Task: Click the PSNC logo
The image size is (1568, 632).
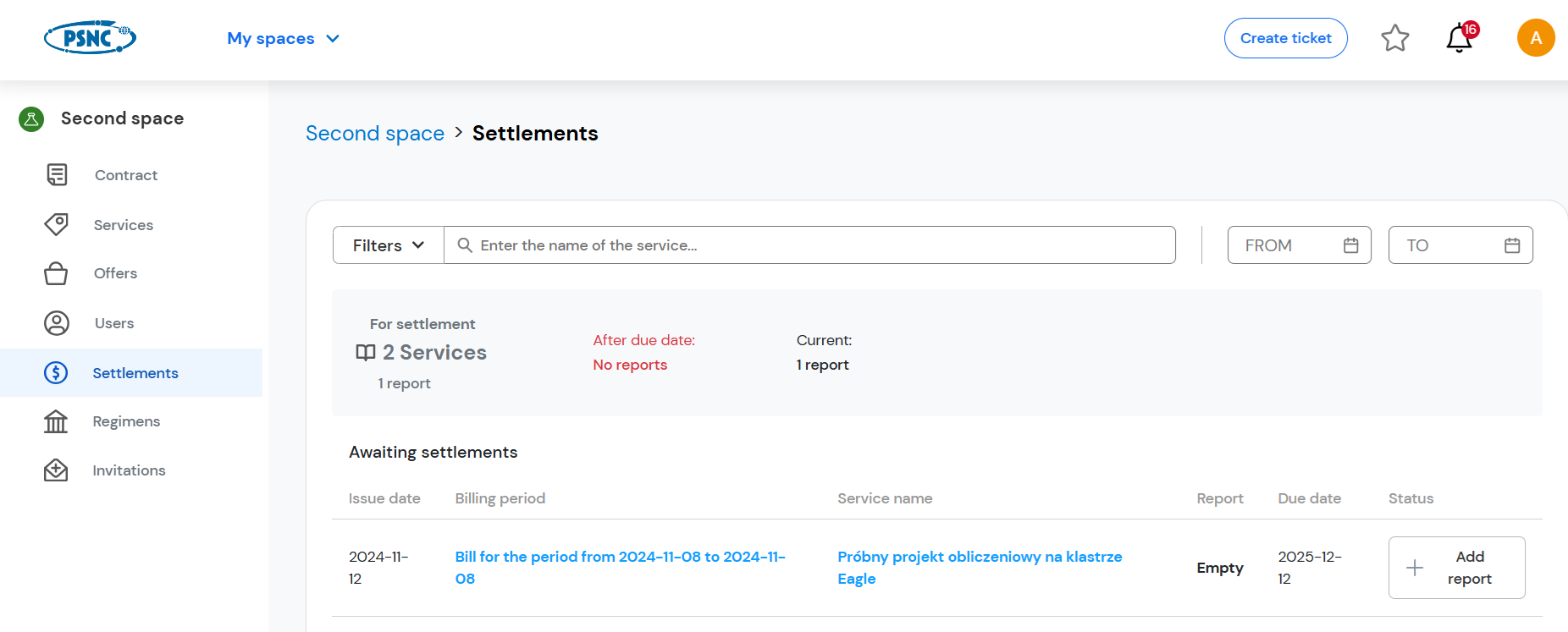Action: point(90,37)
